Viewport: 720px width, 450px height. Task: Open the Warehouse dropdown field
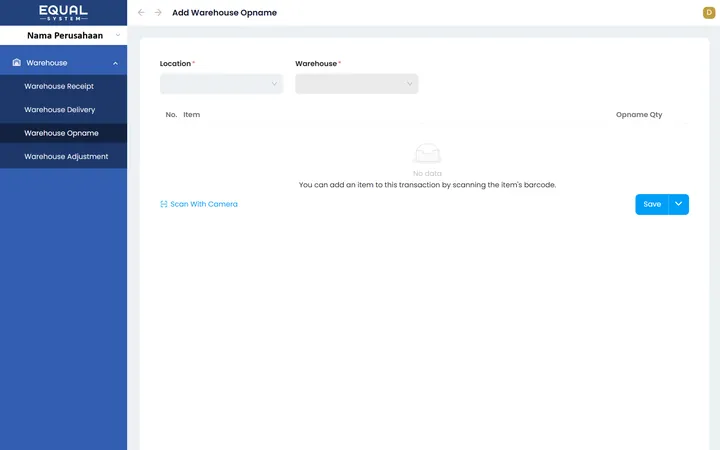point(357,84)
